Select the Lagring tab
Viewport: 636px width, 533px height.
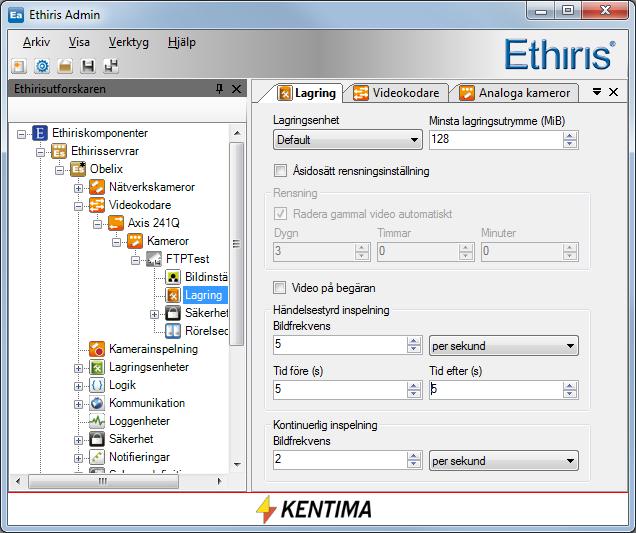click(x=307, y=93)
